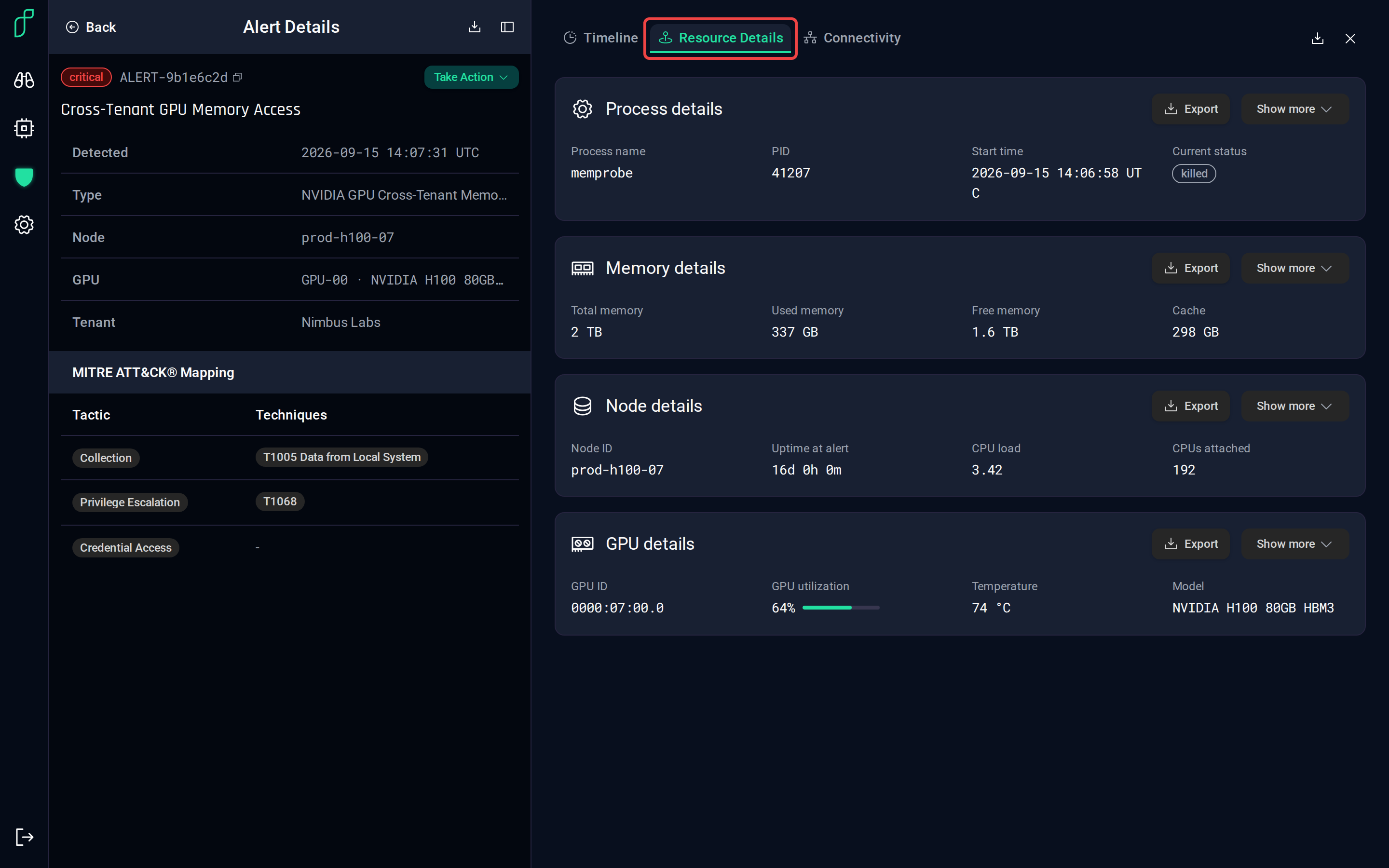Viewport: 1389px width, 868px height.
Task: Open the settings gear in left sidebar
Action: coord(24,225)
